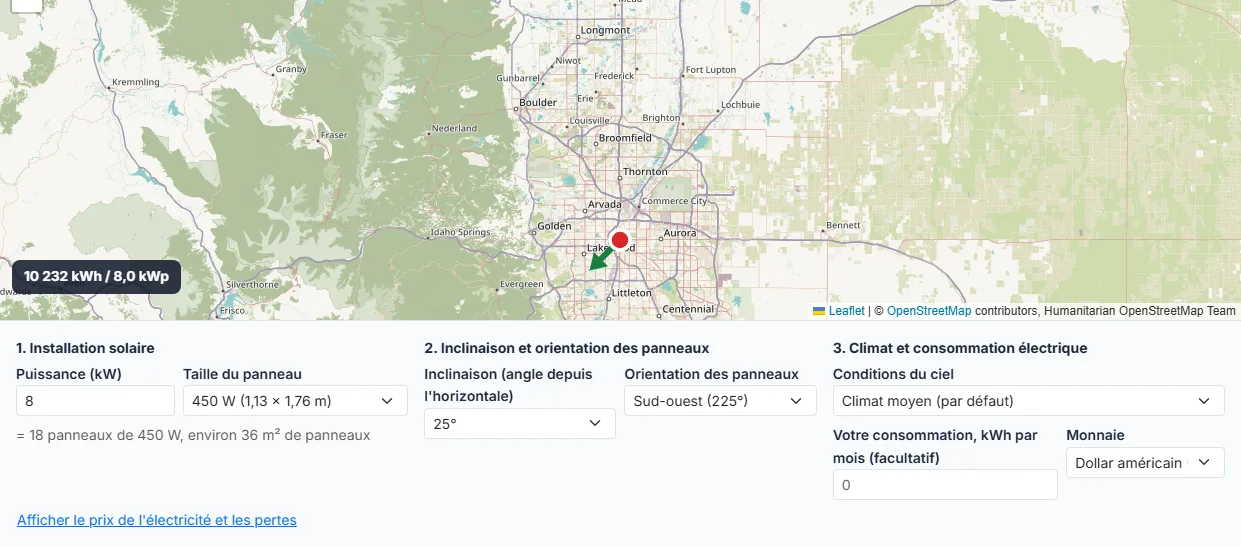The image size is (1241, 547).
Task: Click the 10 232 kWh / 8,0 kWp badge
Action: (96, 276)
